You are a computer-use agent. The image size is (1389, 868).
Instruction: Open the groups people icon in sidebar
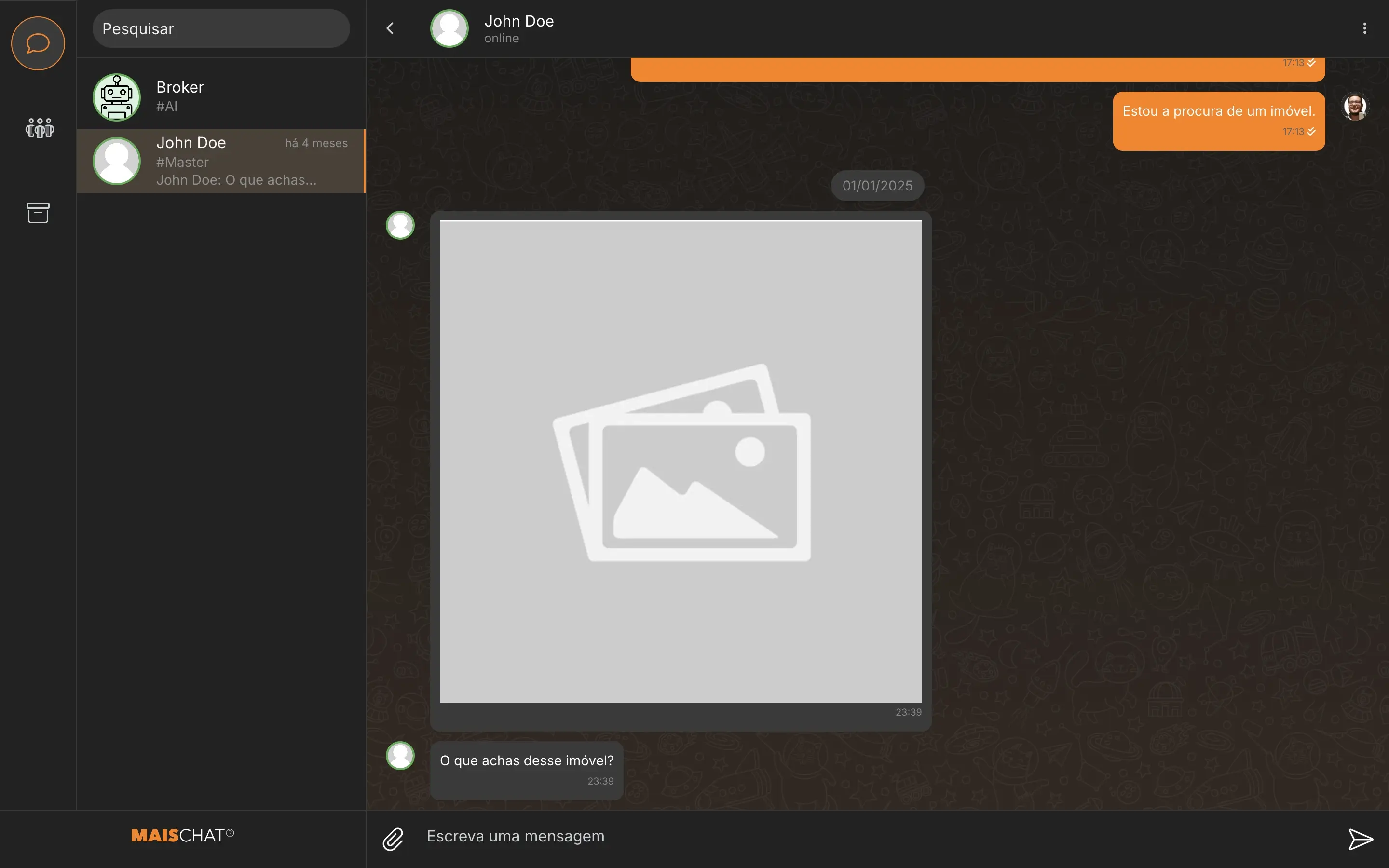click(39, 127)
